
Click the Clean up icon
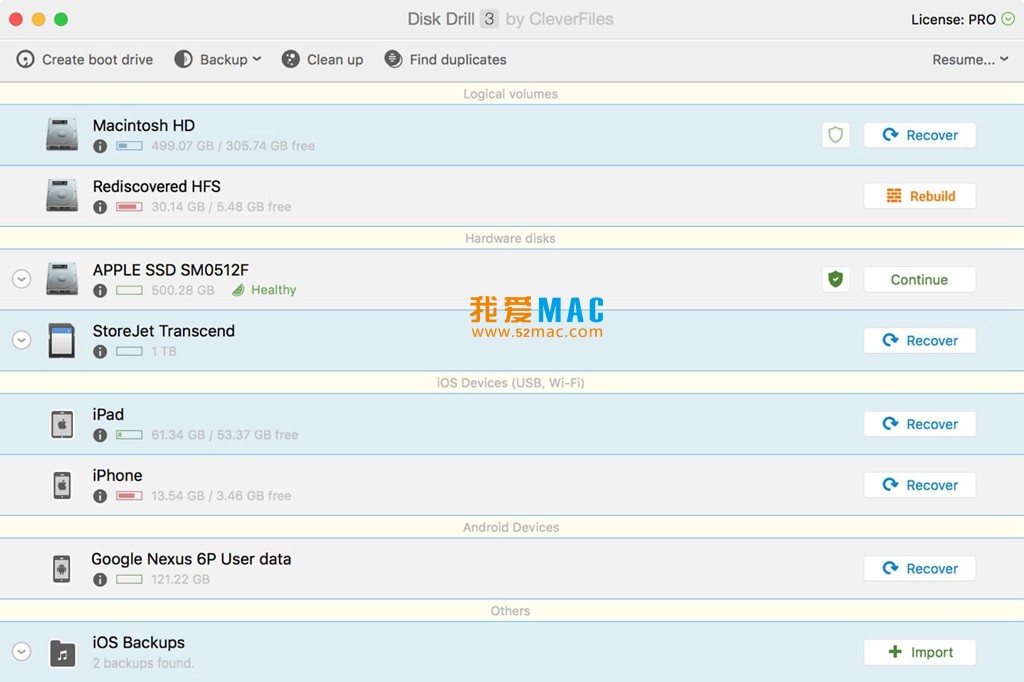pos(291,59)
